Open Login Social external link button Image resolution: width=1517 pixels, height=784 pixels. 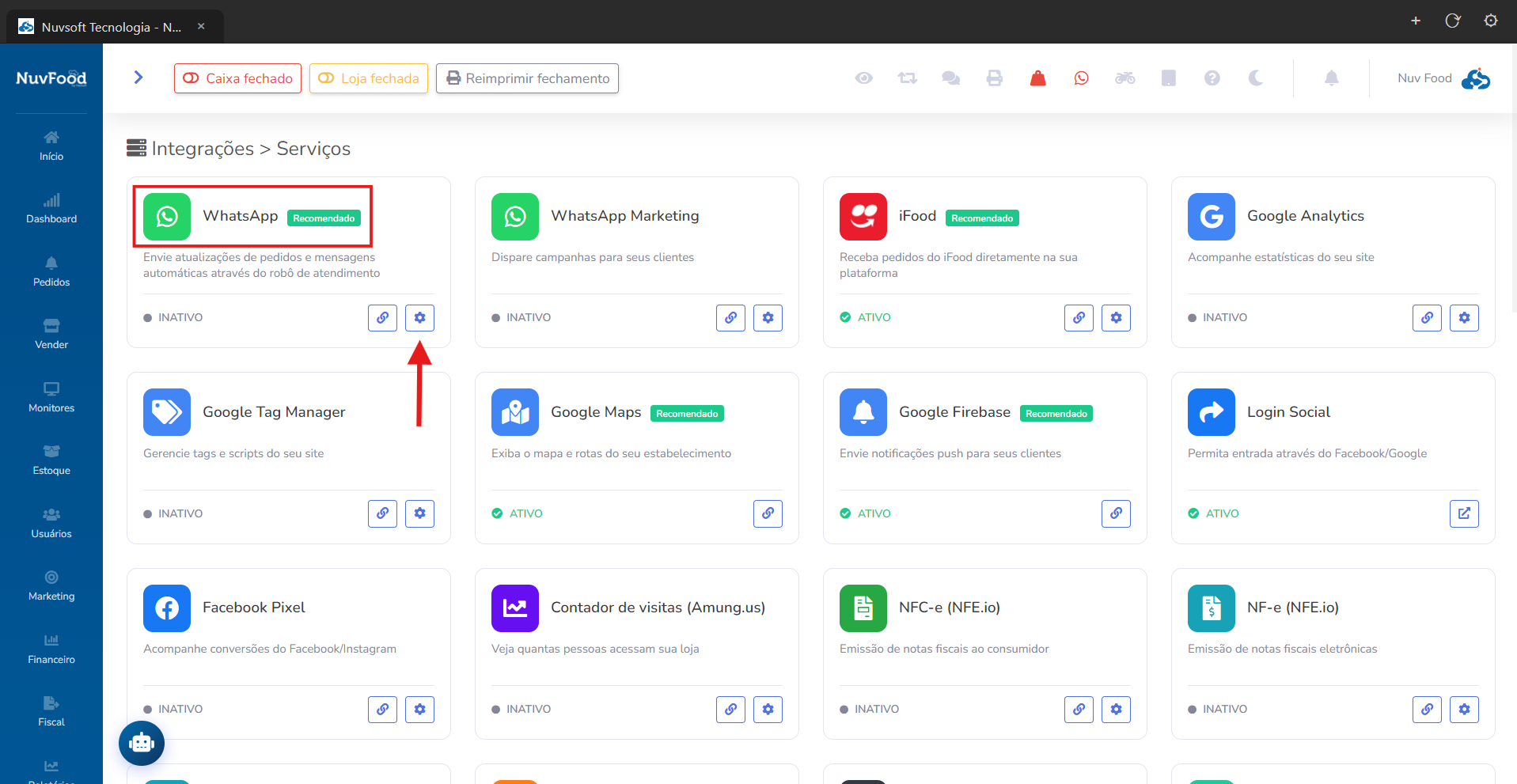point(1464,513)
